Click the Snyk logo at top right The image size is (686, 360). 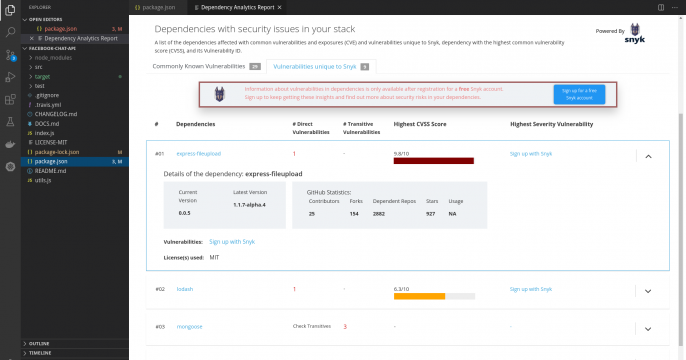(634, 34)
